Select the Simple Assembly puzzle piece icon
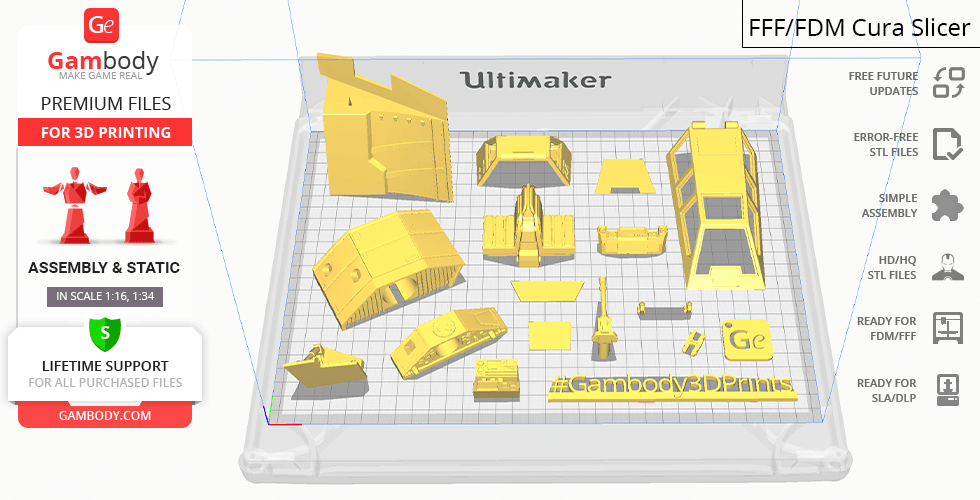This screenshot has width=980, height=500. click(947, 206)
